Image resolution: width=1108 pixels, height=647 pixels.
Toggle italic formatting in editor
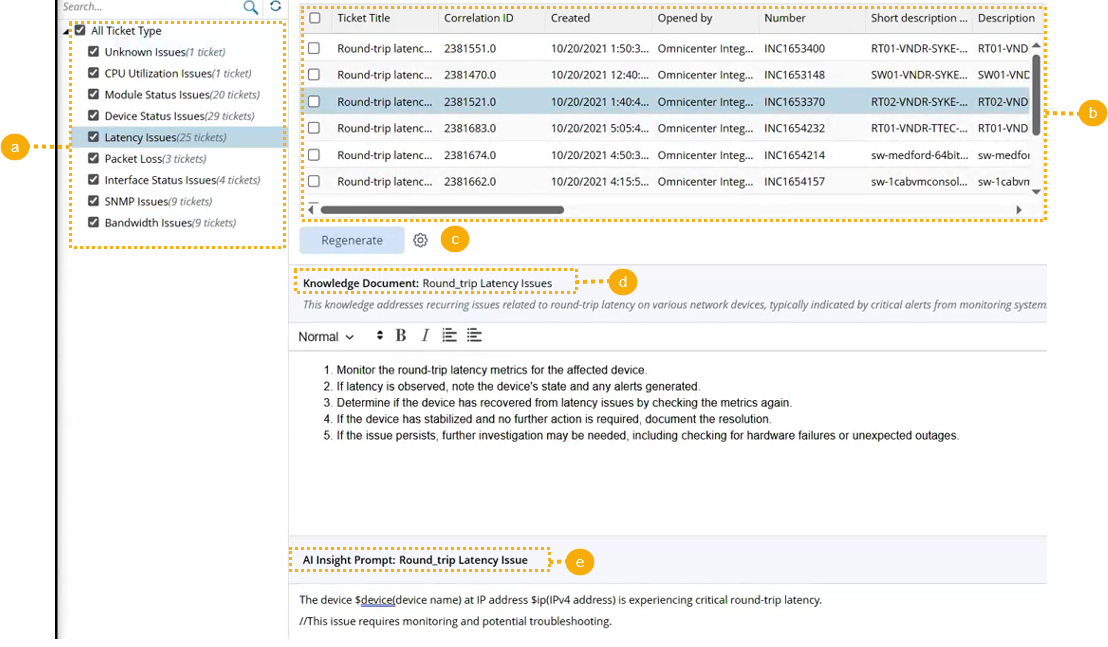pyautogui.click(x=425, y=336)
